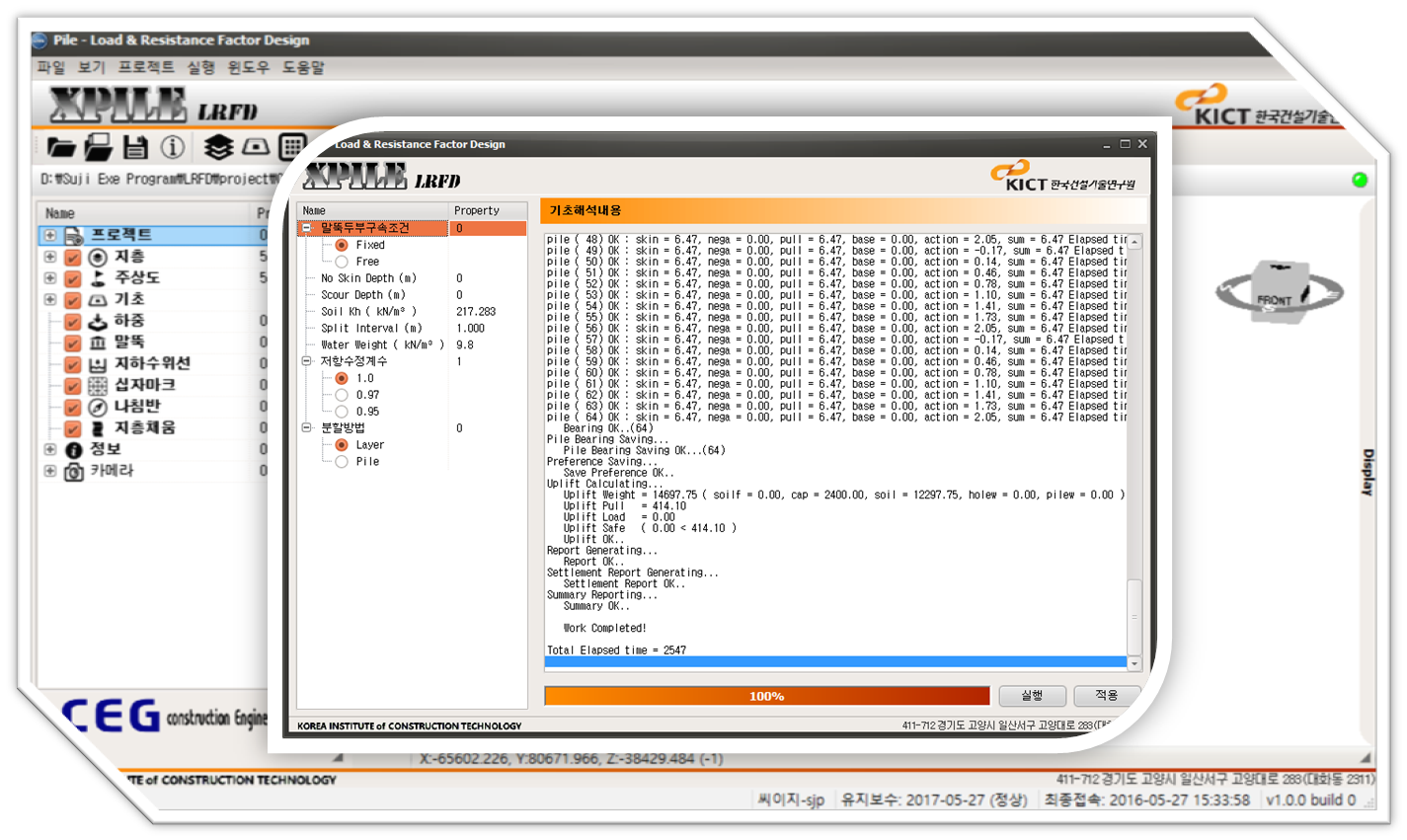
Task: Click the 실행 run button
Action: [1032, 696]
